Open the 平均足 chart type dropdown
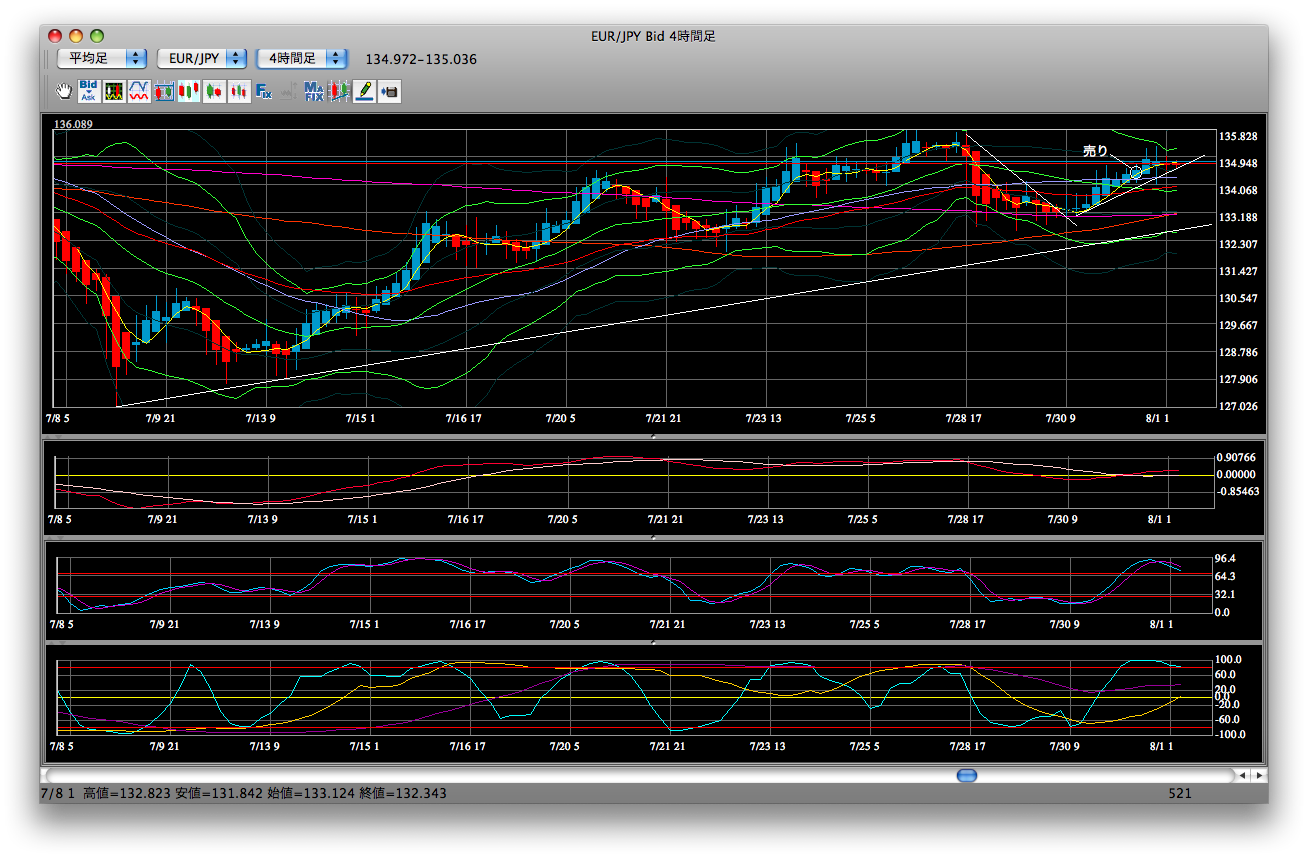Viewport: 1308px width, 858px height. (x=101, y=59)
